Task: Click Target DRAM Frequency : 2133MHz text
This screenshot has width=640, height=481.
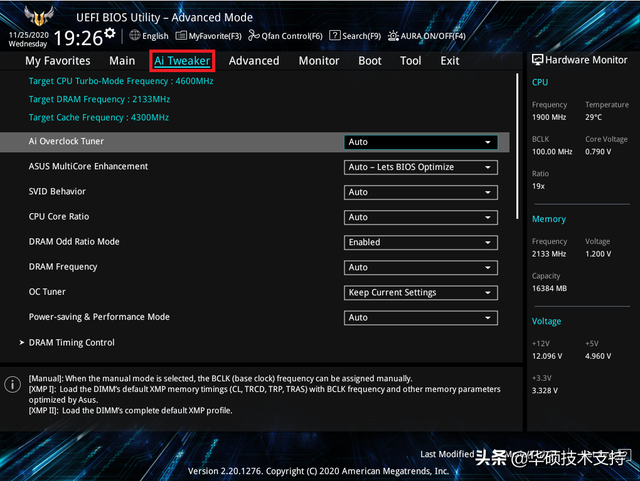Action: click(99, 100)
